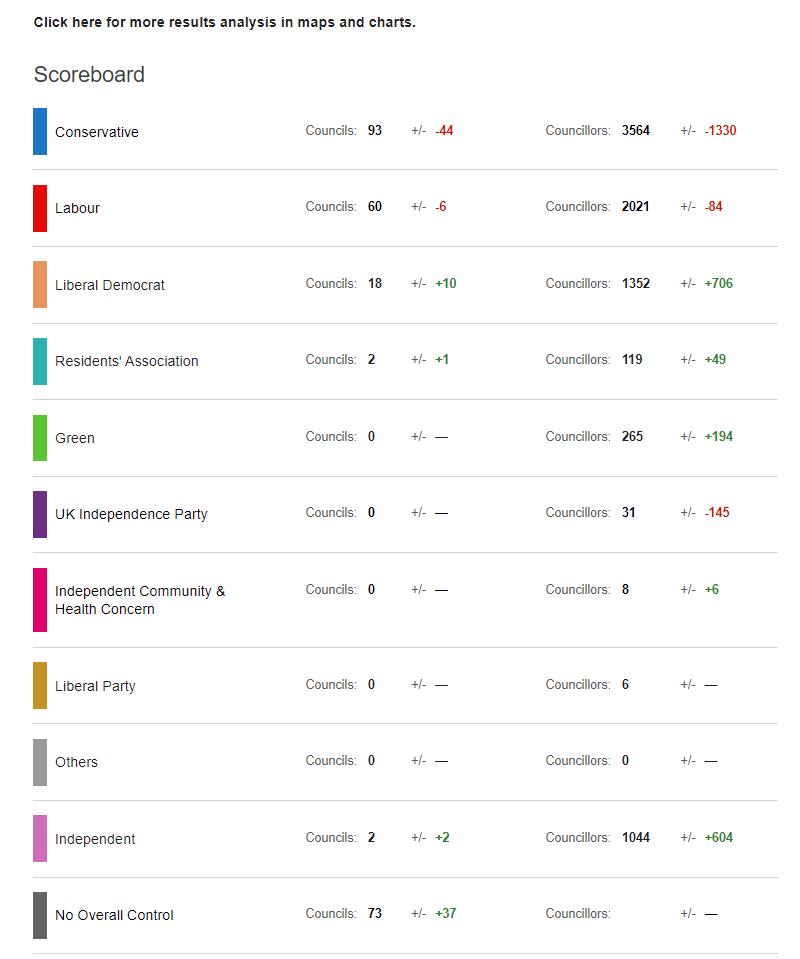Click the Independent councillors count 1044

pos(635,838)
